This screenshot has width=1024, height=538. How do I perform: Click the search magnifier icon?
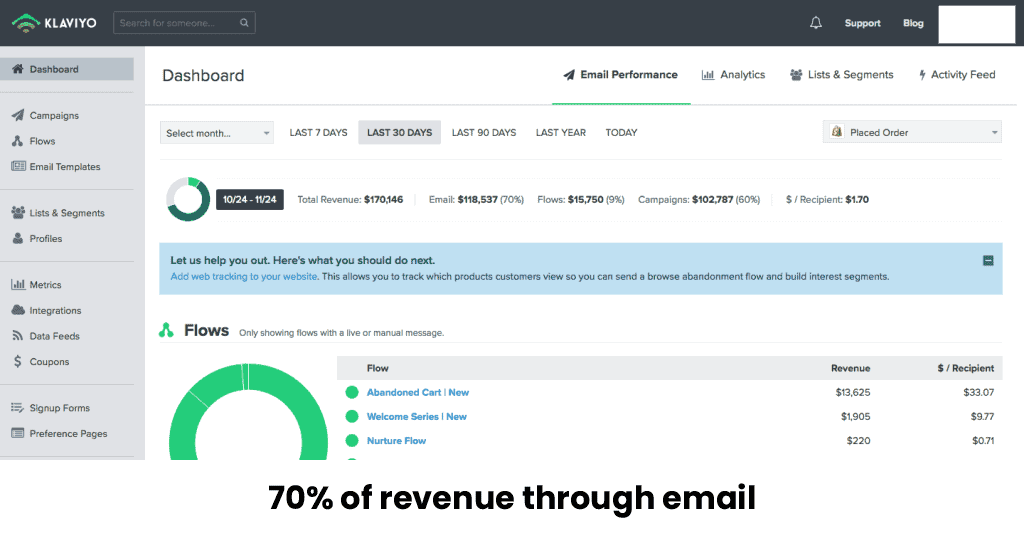244,23
